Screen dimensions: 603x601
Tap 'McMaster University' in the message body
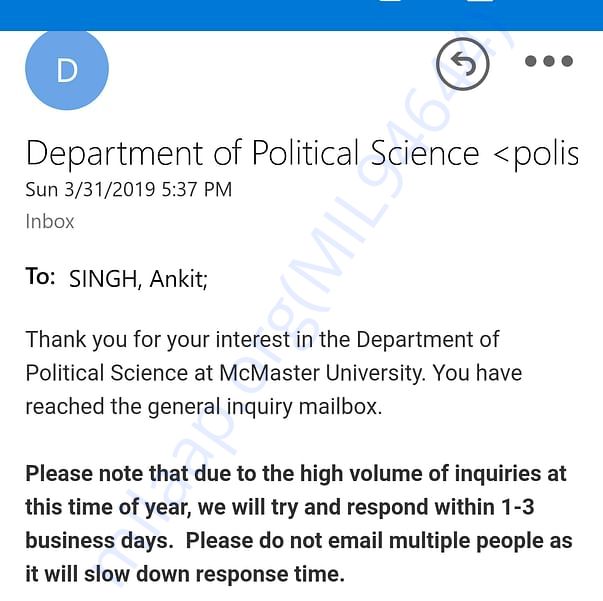click(322, 373)
